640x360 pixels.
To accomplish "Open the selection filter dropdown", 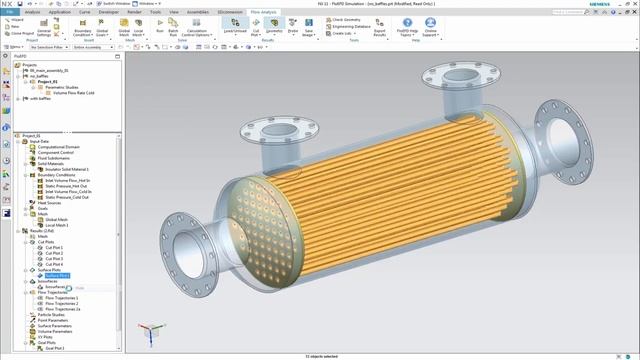I will (x=49, y=47).
